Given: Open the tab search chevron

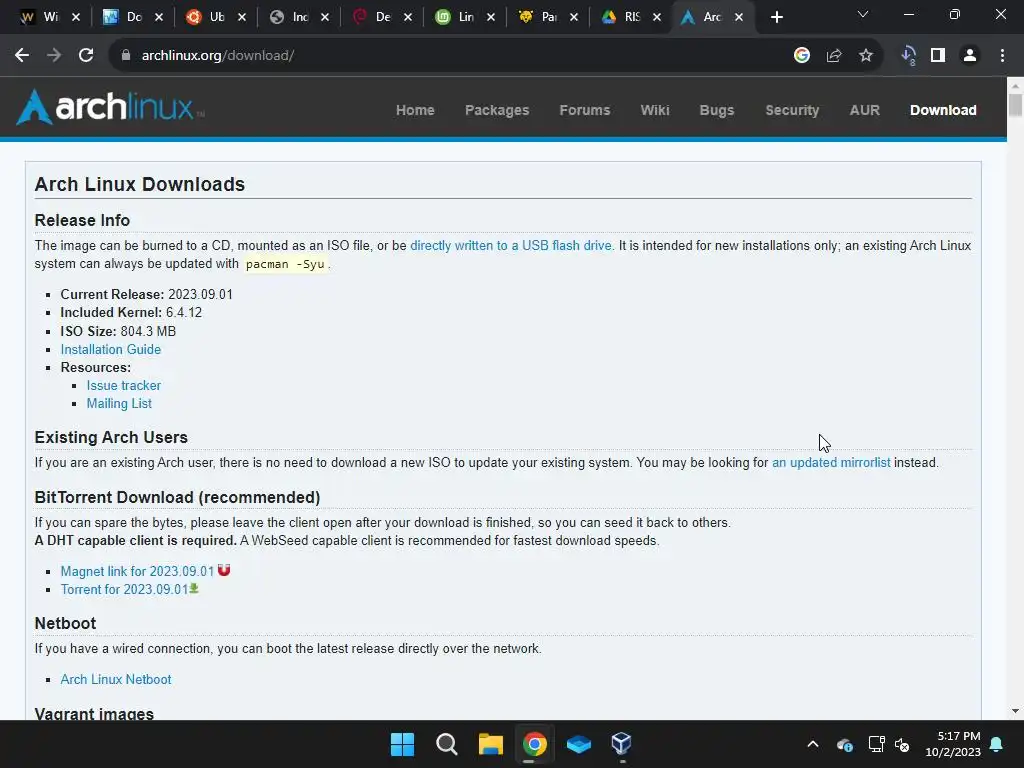Looking at the screenshot, I should point(863,14).
